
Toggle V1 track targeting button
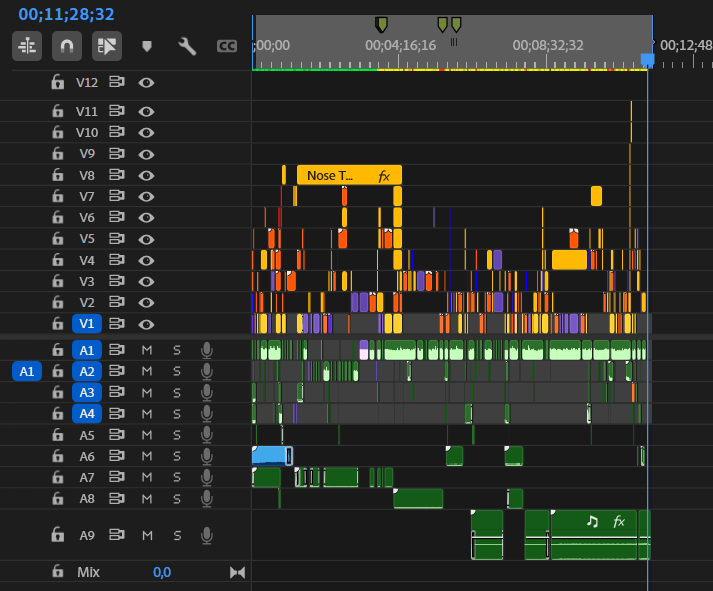(87, 324)
